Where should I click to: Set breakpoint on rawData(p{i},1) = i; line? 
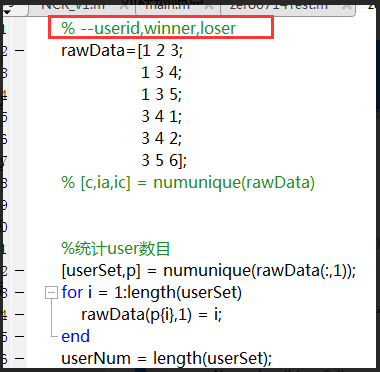pyautogui.click(x=20, y=314)
